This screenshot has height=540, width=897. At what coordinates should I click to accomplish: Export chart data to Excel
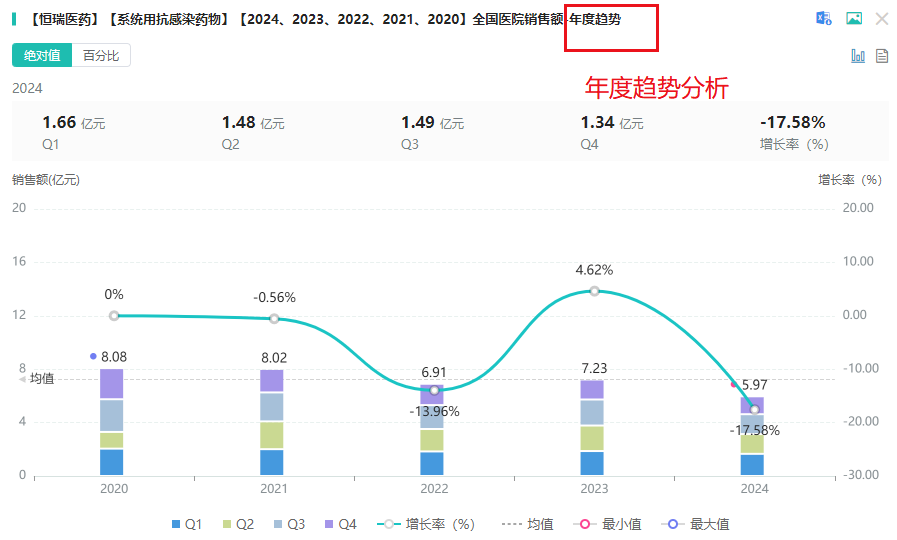tap(824, 19)
